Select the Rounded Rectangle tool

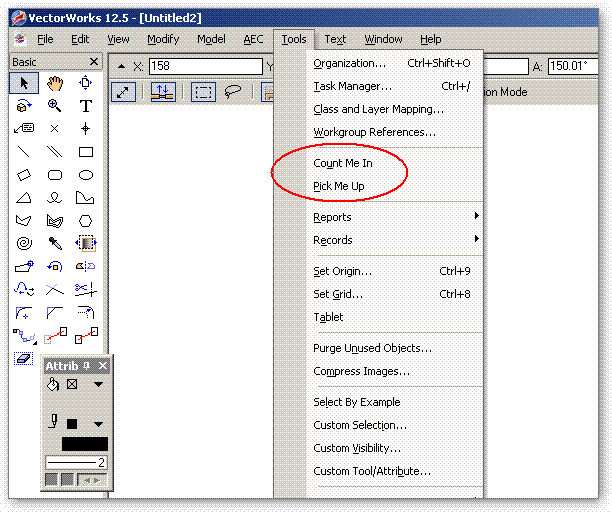click(x=54, y=175)
